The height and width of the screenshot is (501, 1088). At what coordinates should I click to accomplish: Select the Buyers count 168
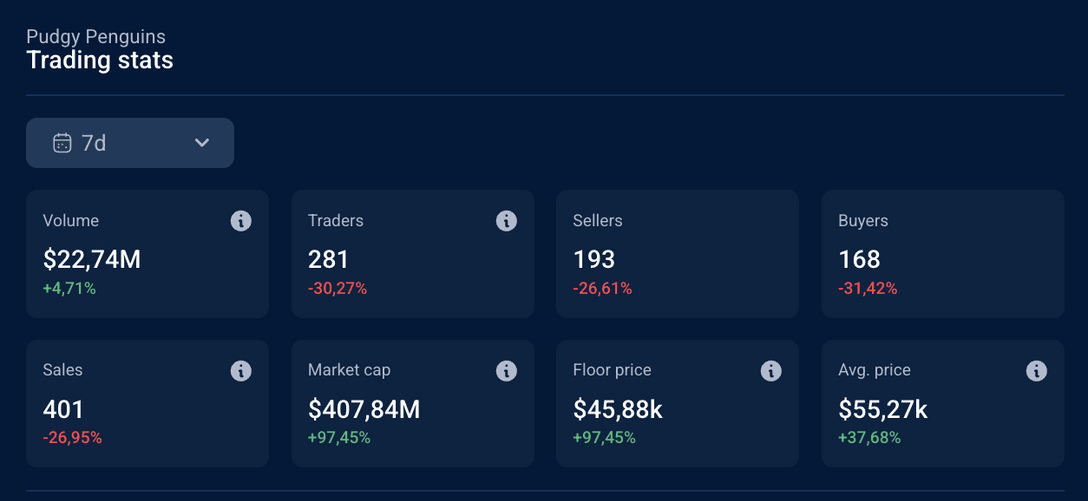(x=860, y=260)
